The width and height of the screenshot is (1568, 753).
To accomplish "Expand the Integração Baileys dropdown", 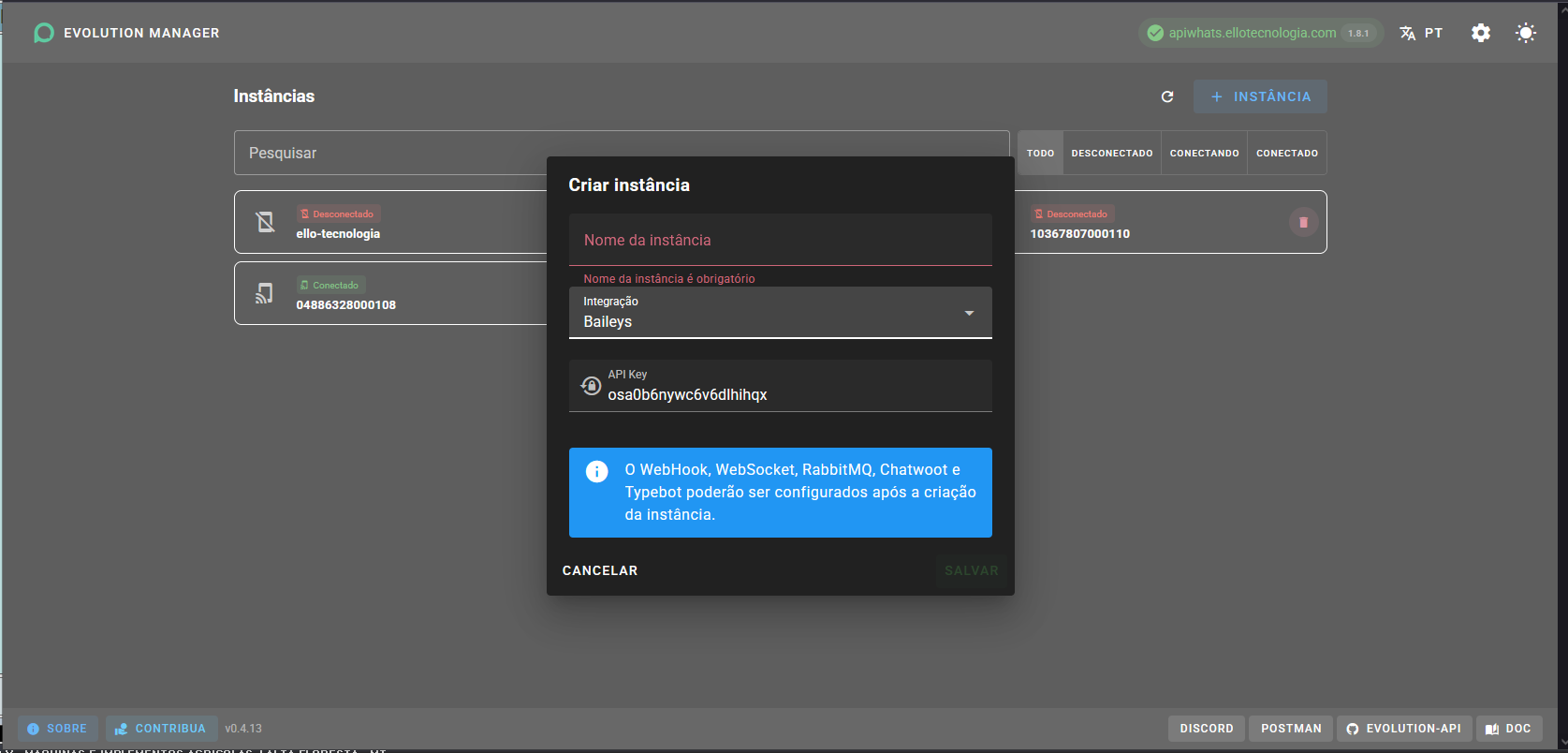I will pos(781,313).
